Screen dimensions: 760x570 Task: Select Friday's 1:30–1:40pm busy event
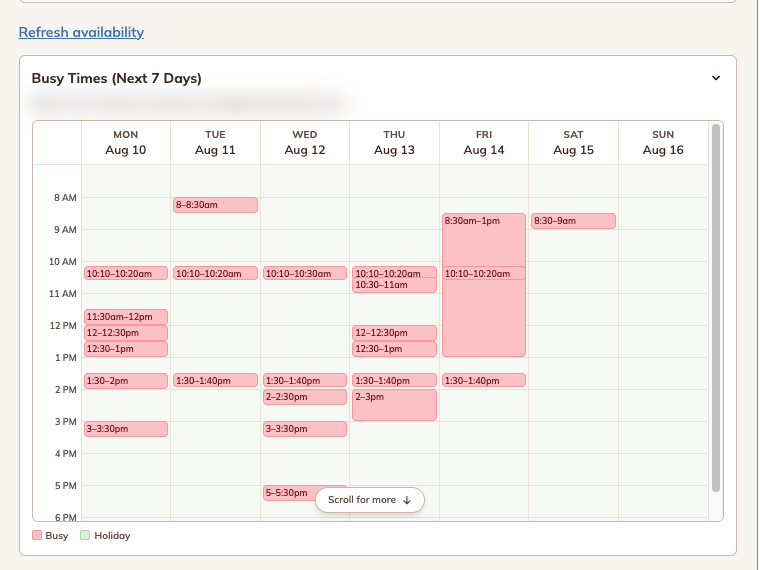[484, 380]
